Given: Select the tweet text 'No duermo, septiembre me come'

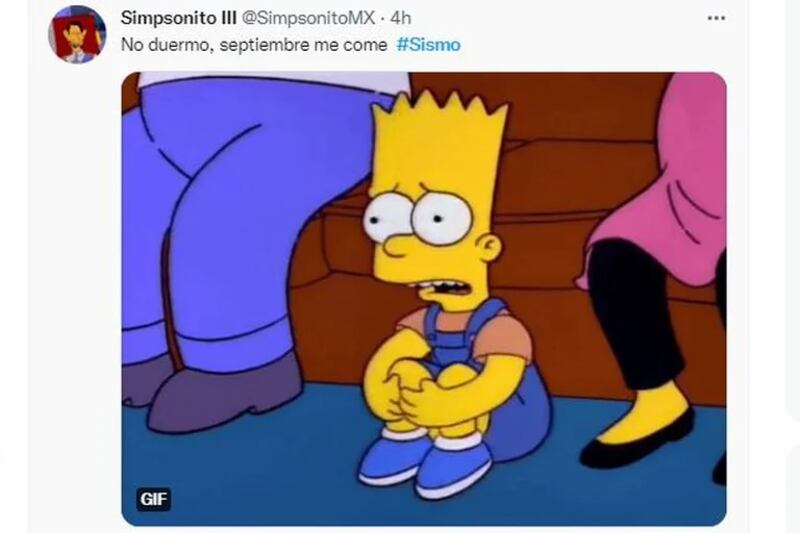Looking at the screenshot, I should [254, 45].
